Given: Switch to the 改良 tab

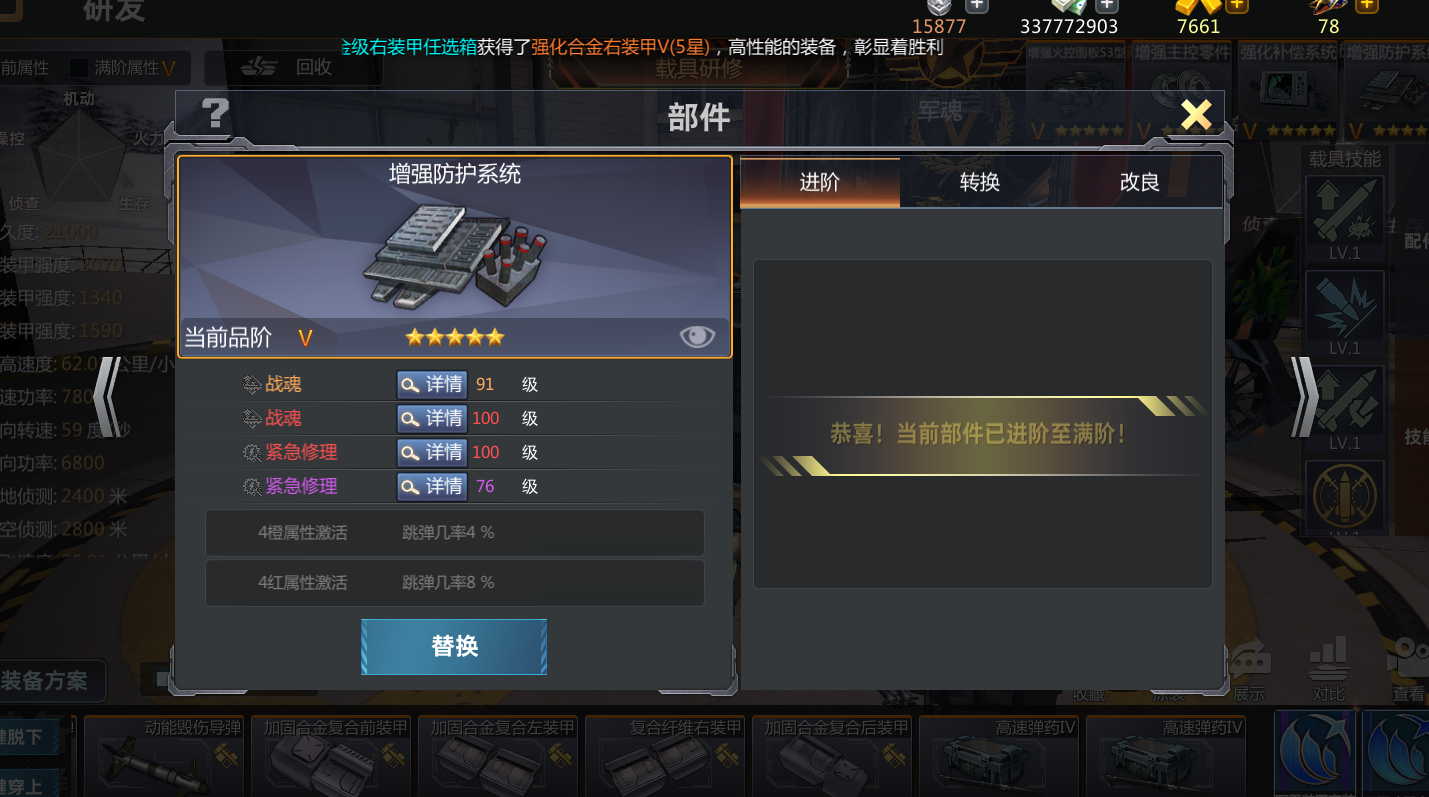Looking at the screenshot, I should (x=1140, y=182).
